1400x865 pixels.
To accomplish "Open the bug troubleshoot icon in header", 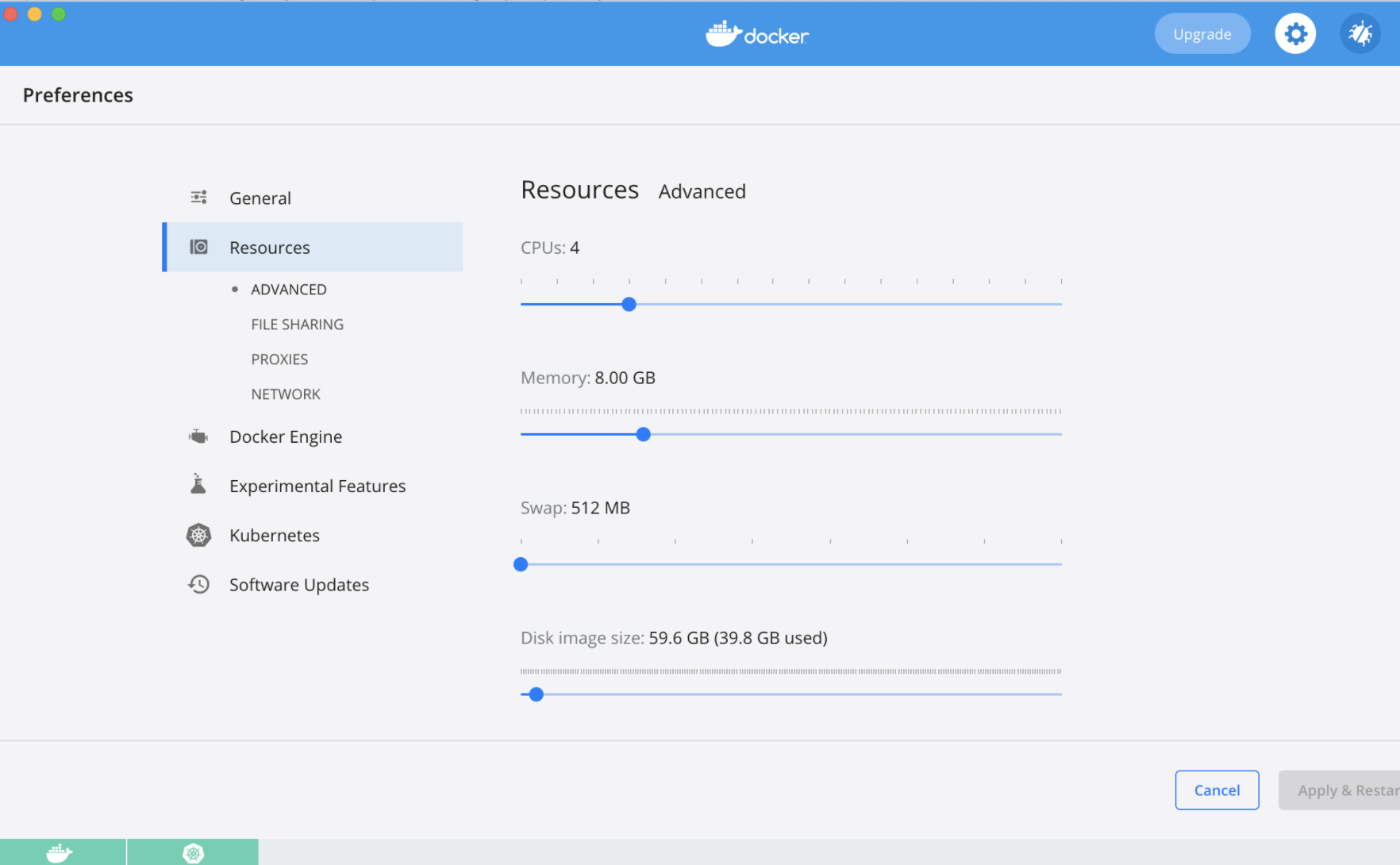I will pos(1360,34).
